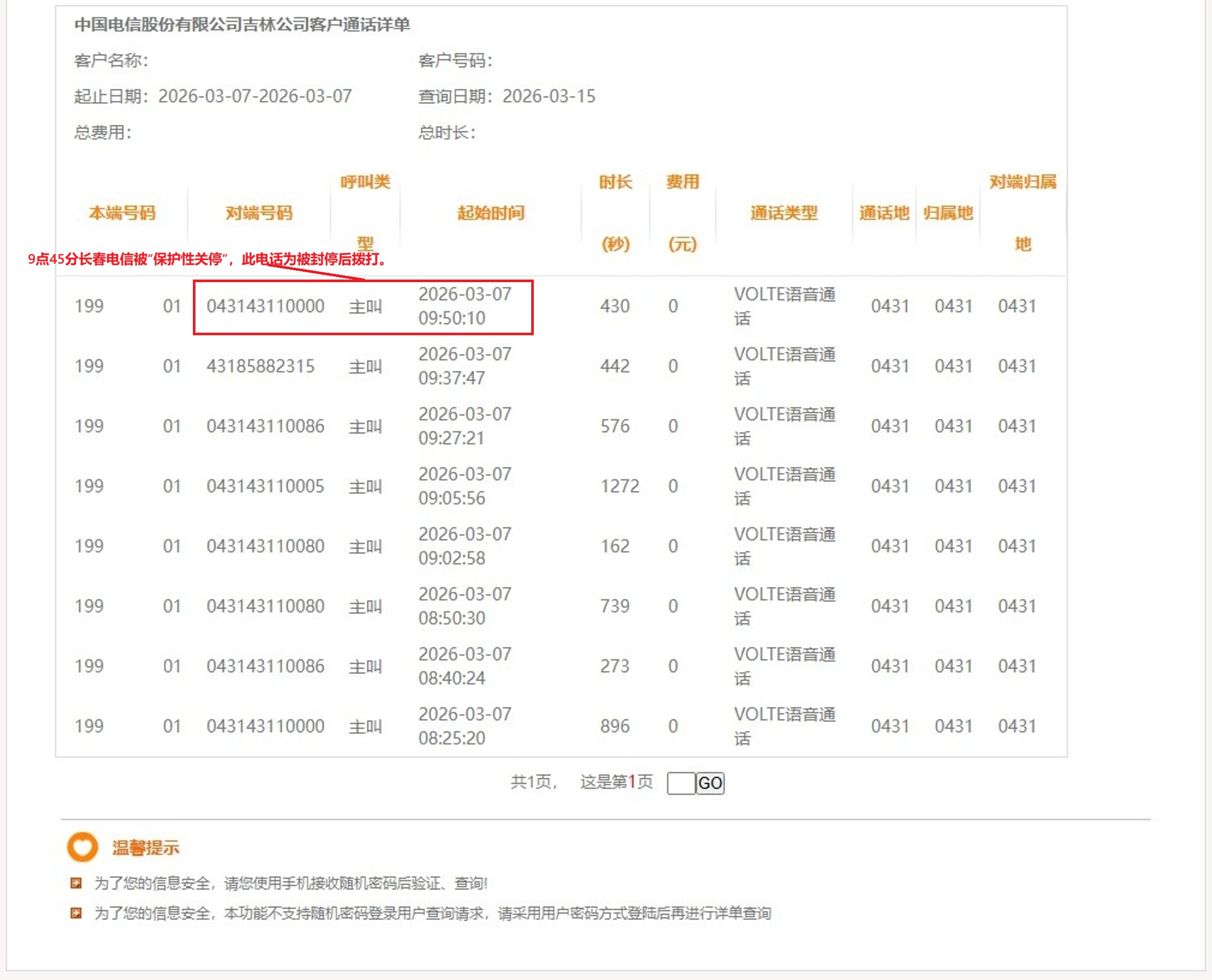The height and width of the screenshot is (980, 1212).
Task: Click the 总费用 label
Action: pyautogui.click(x=102, y=133)
